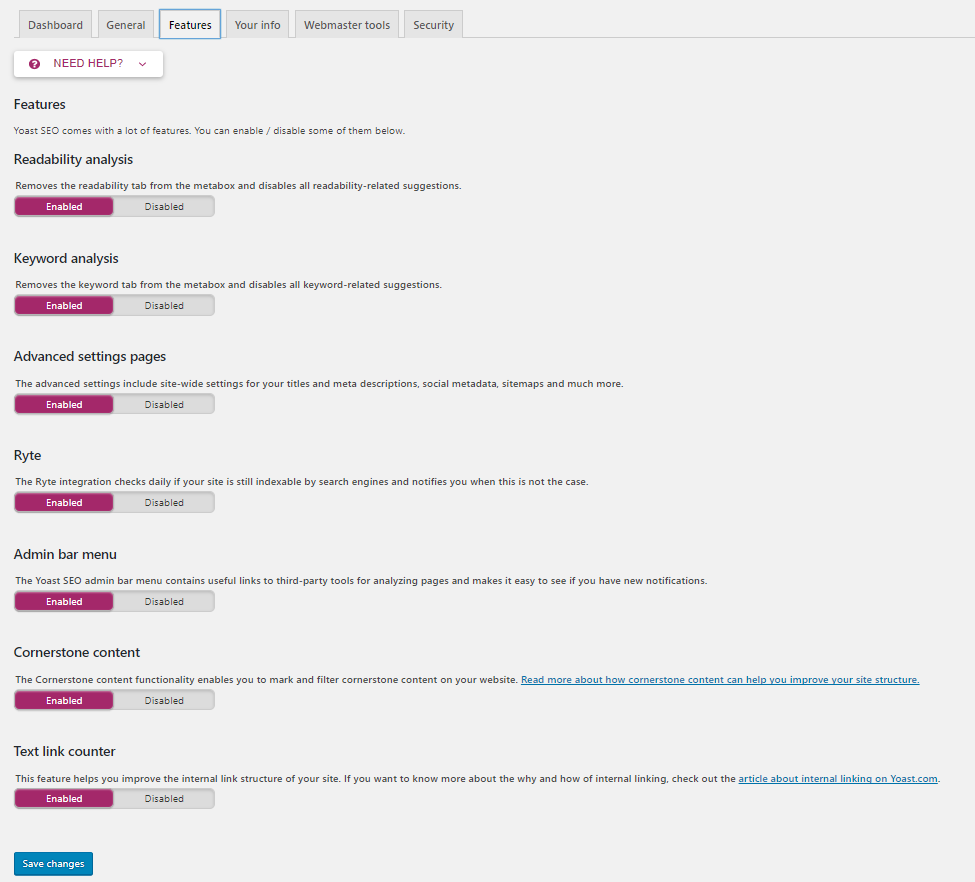The height and width of the screenshot is (882, 975).
Task: Enable the Ryte integration
Action: click(x=64, y=503)
